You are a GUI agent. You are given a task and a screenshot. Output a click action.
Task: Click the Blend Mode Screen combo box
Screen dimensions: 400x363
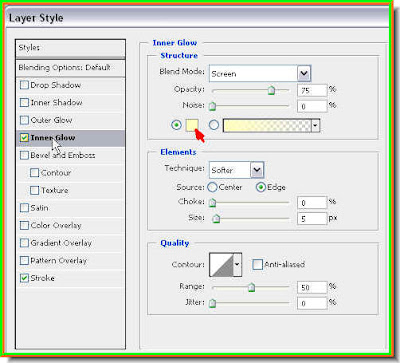coord(260,73)
